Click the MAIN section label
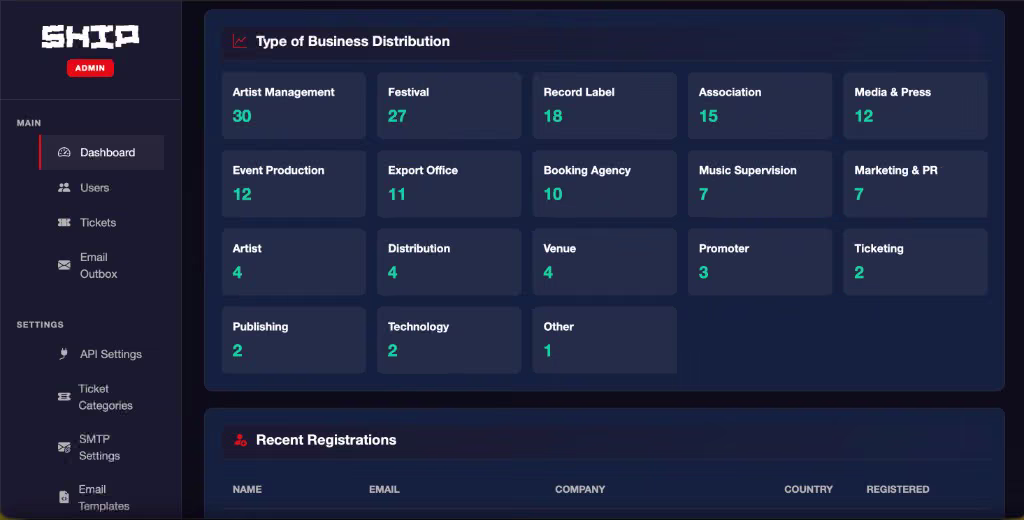Screen dimensions: 1024x520 click(29, 123)
